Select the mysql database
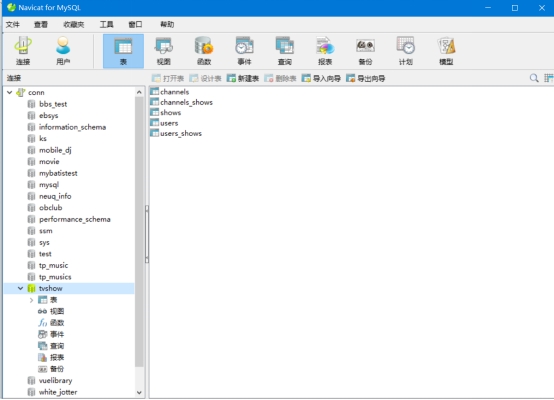 click(49, 185)
